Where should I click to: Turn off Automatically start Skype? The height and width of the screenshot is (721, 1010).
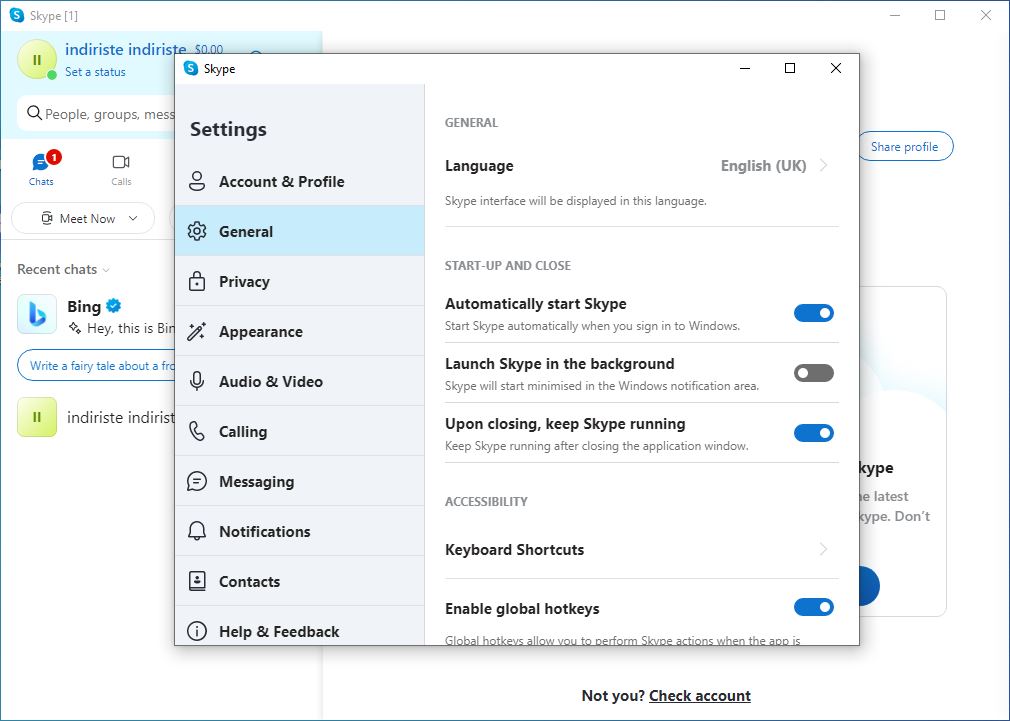point(814,313)
